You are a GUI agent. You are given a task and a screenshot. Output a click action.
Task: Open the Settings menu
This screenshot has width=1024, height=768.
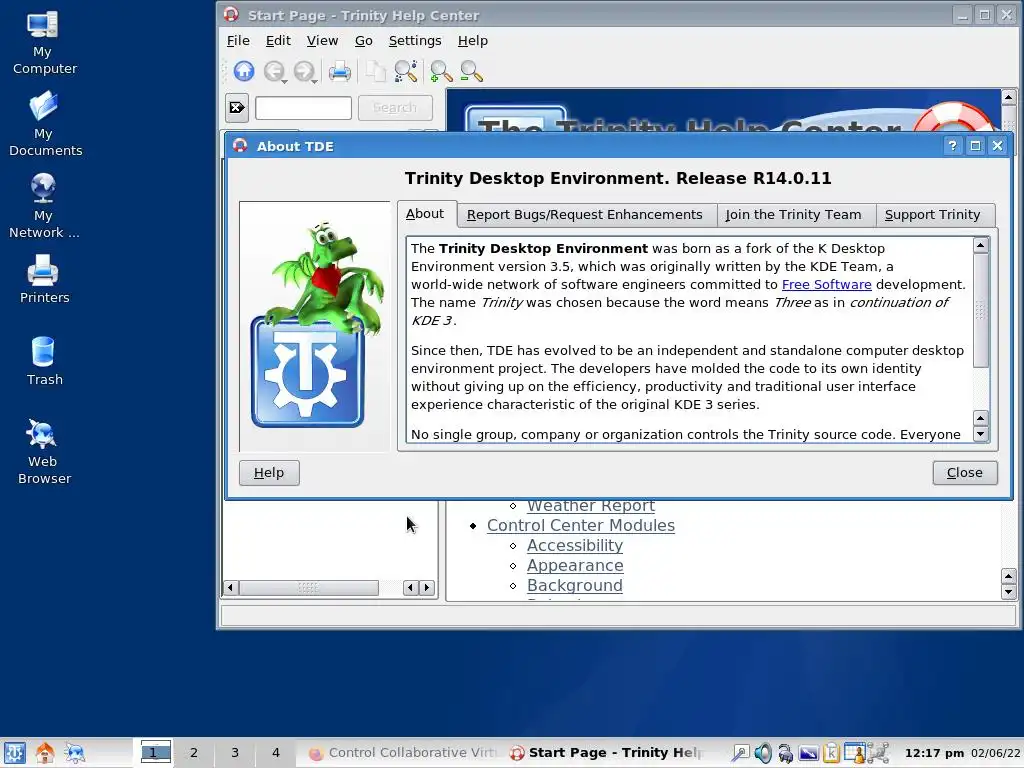click(415, 40)
